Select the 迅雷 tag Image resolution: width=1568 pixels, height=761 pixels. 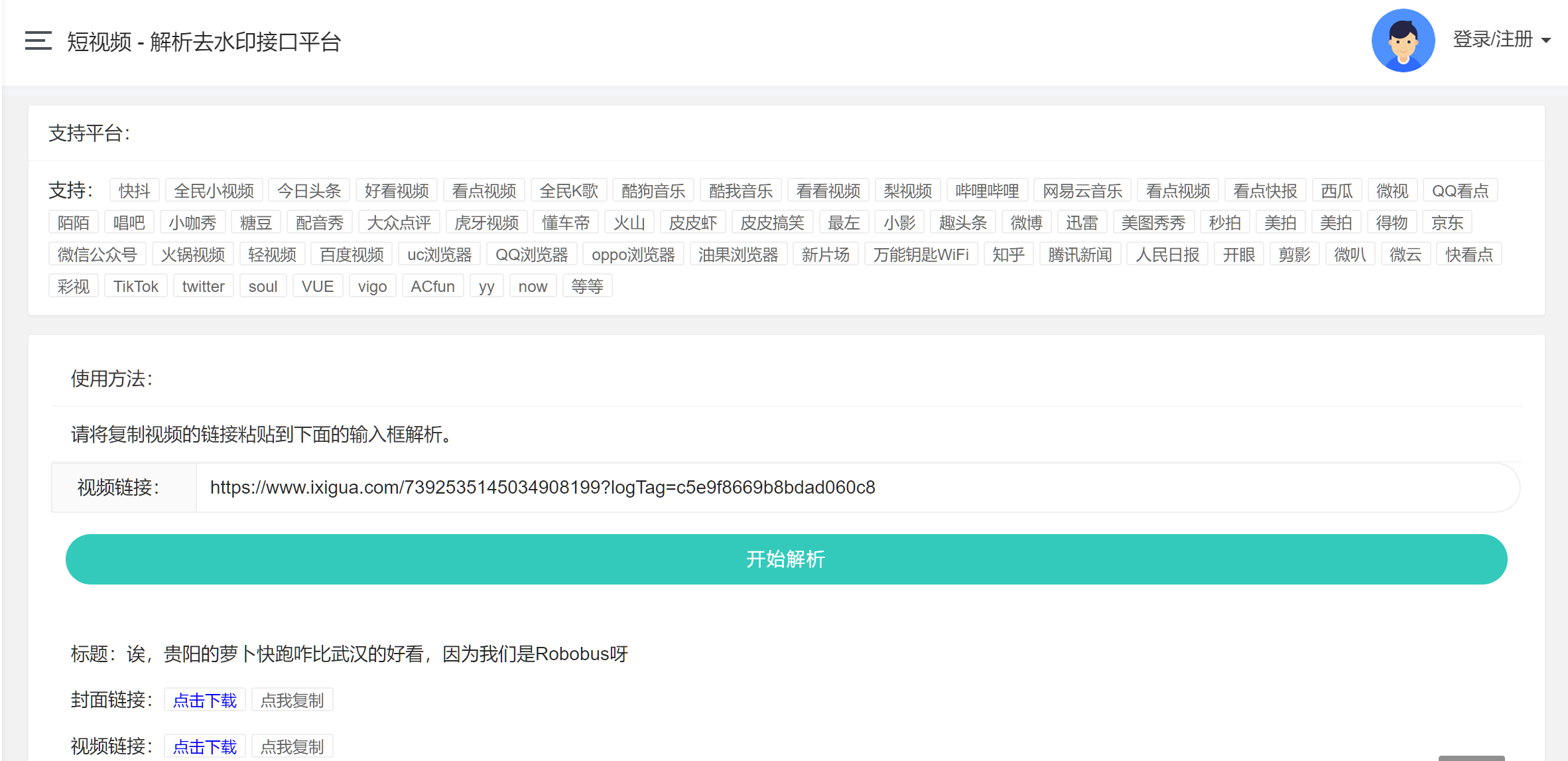pos(1082,222)
